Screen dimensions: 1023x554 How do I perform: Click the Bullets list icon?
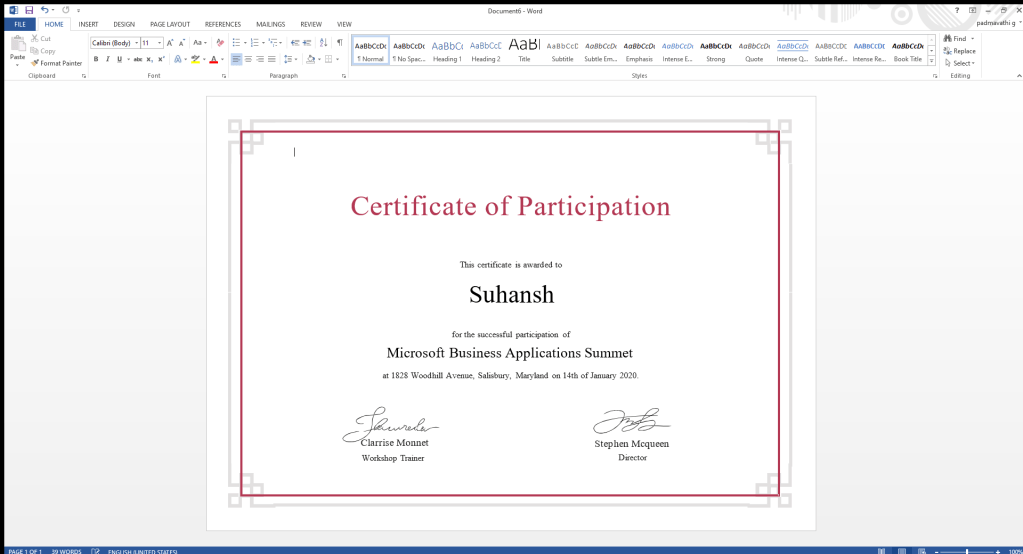coord(236,43)
